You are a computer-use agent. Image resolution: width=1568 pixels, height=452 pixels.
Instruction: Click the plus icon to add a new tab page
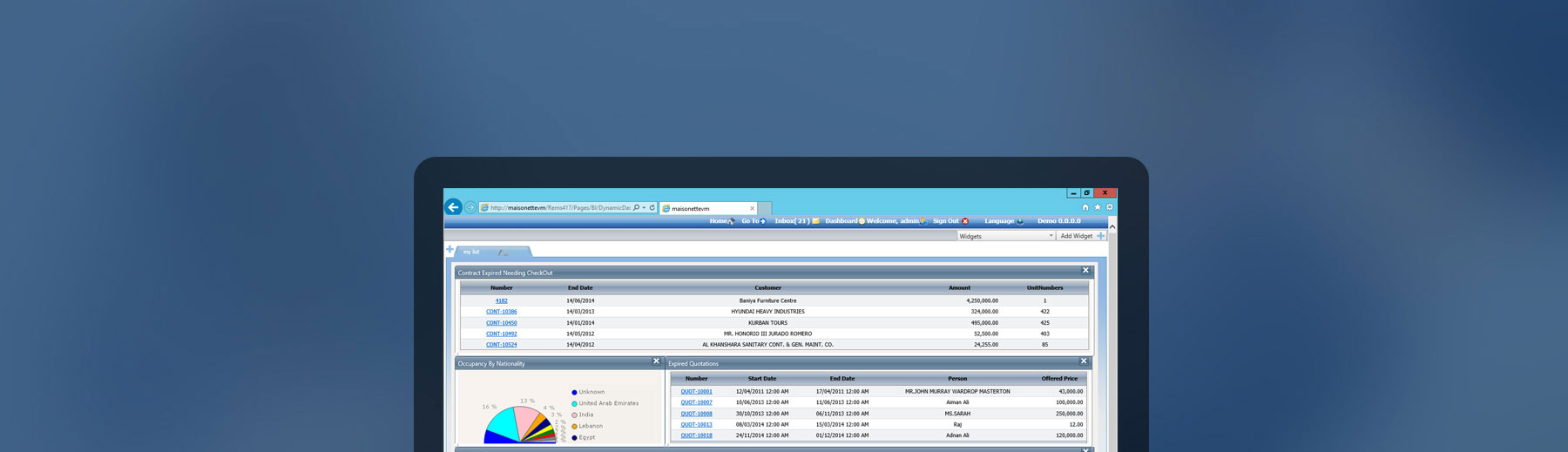click(x=450, y=250)
